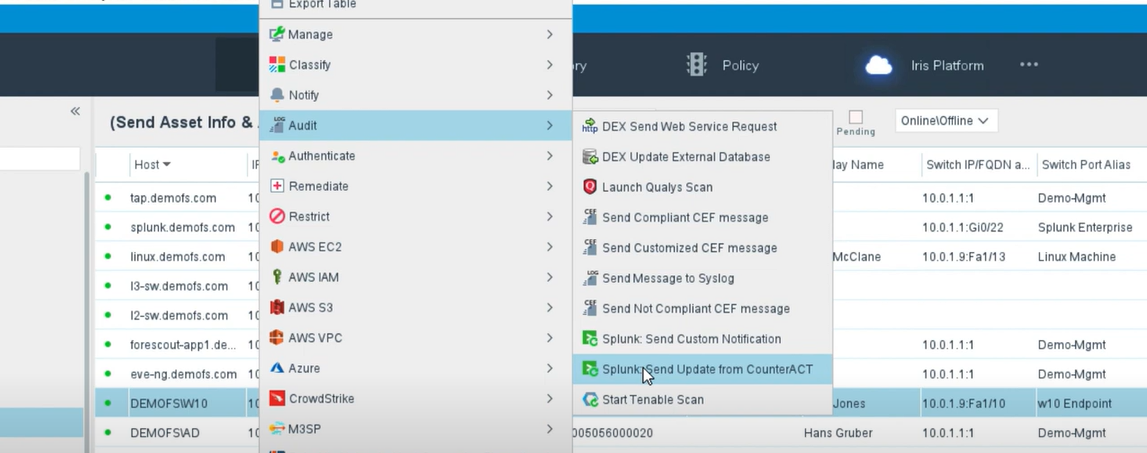Click the Switch Port Alias column header
The height and width of the screenshot is (453, 1147).
1086,165
